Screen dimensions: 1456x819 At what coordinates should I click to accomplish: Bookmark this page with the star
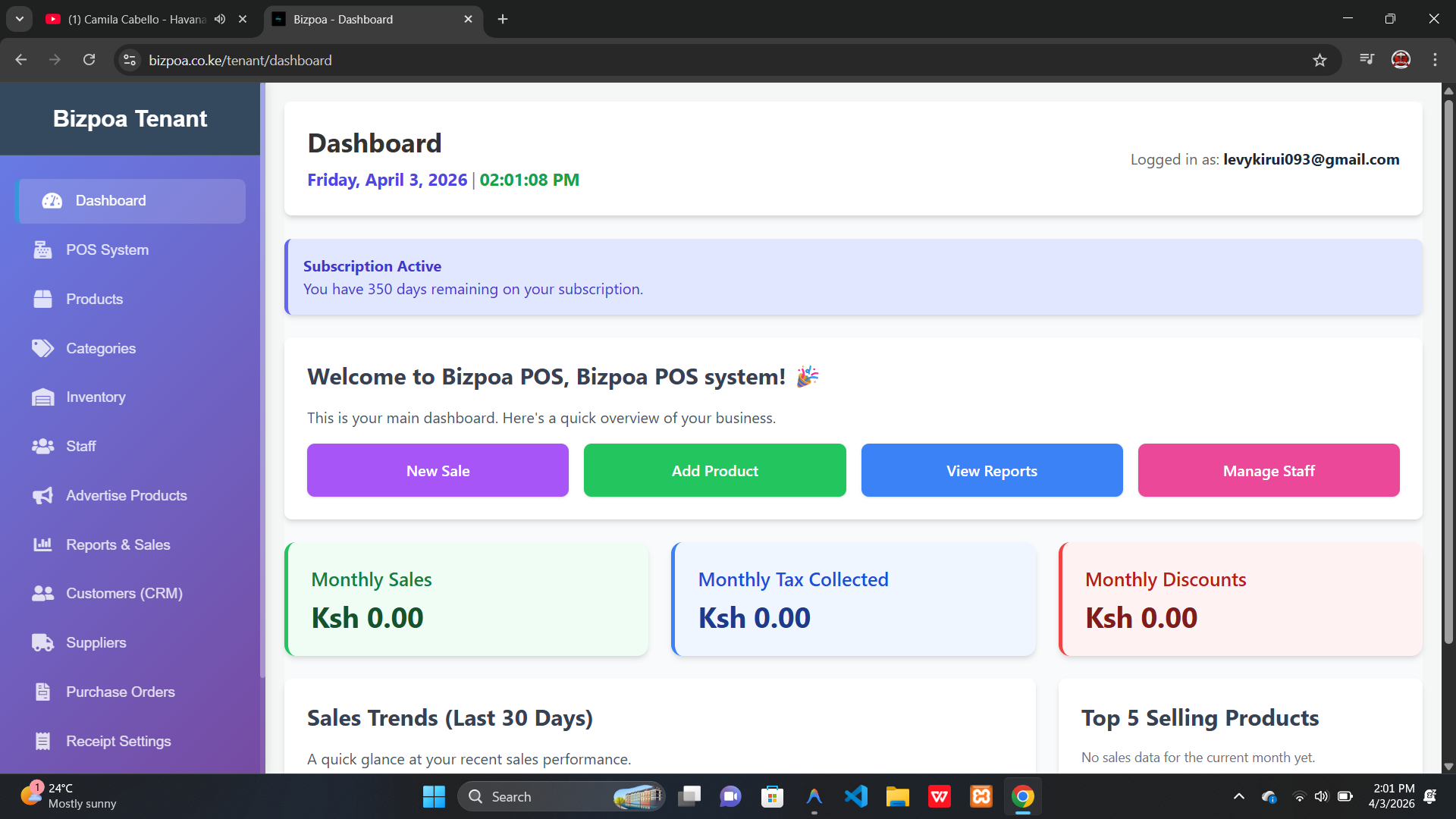pos(1319,60)
